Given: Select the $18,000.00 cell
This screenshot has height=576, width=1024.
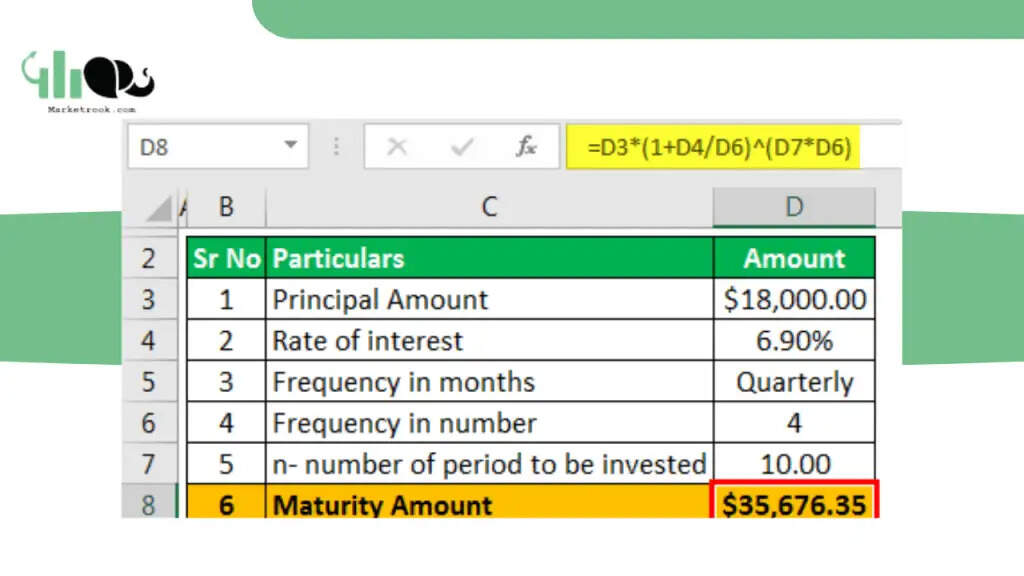Looking at the screenshot, I should pyautogui.click(x=794, y=300).
